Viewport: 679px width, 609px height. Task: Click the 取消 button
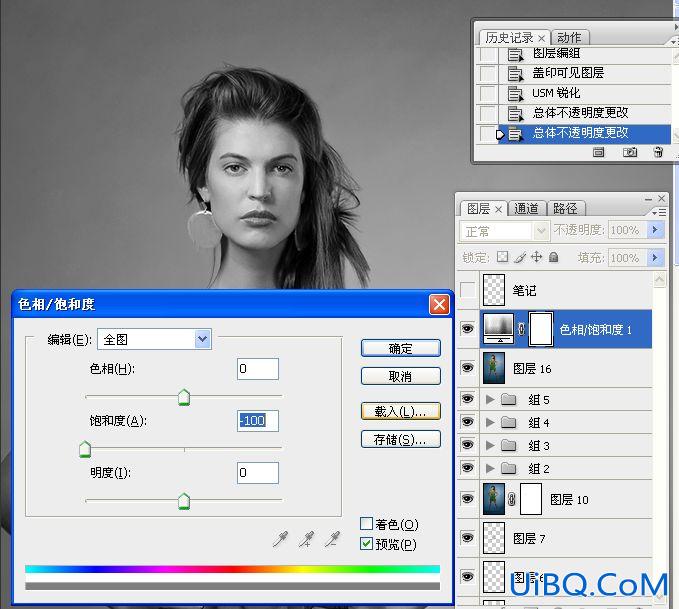point(401,376)
